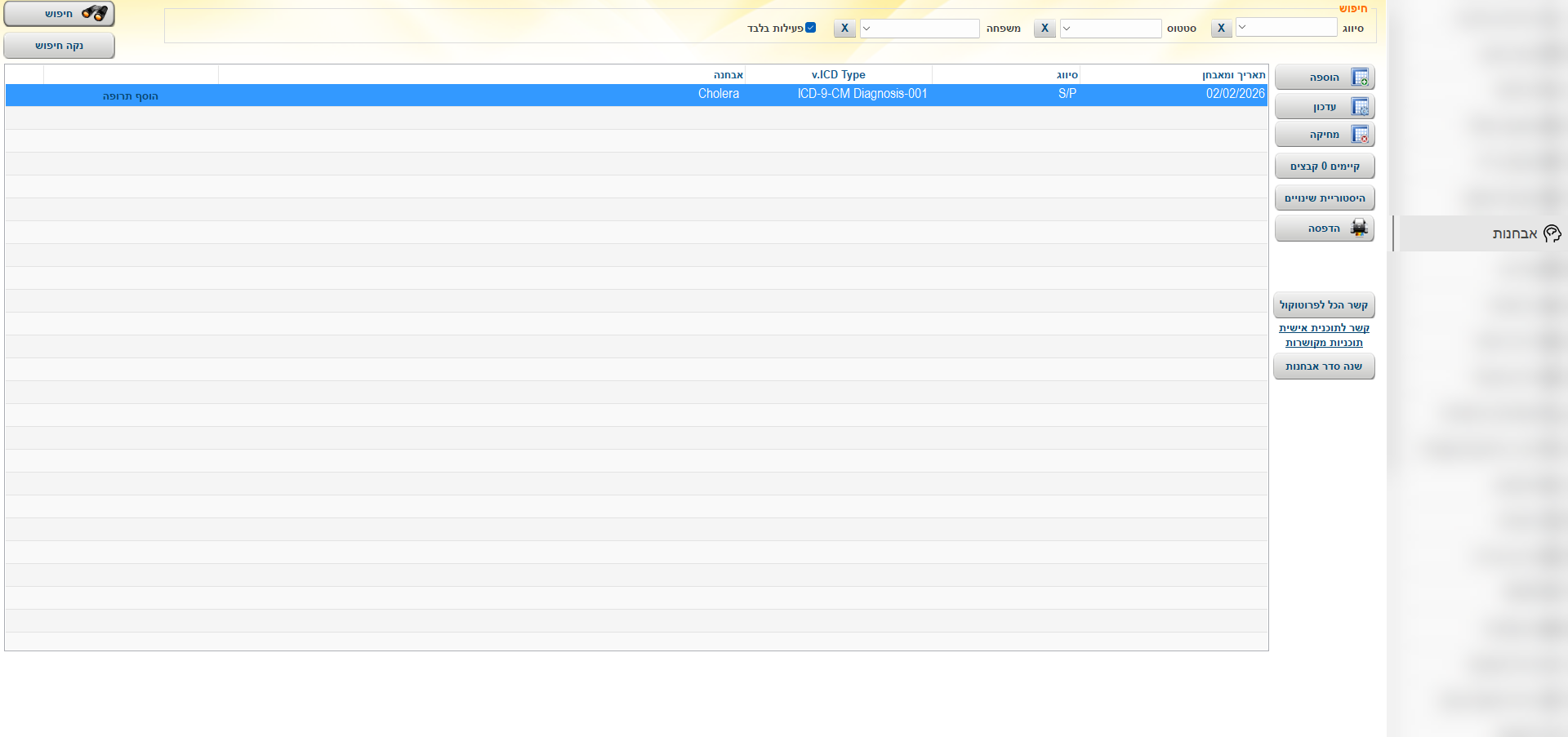Click the update (עדכון) icon
This screenshot has width=1568, height=737.
1360,107
